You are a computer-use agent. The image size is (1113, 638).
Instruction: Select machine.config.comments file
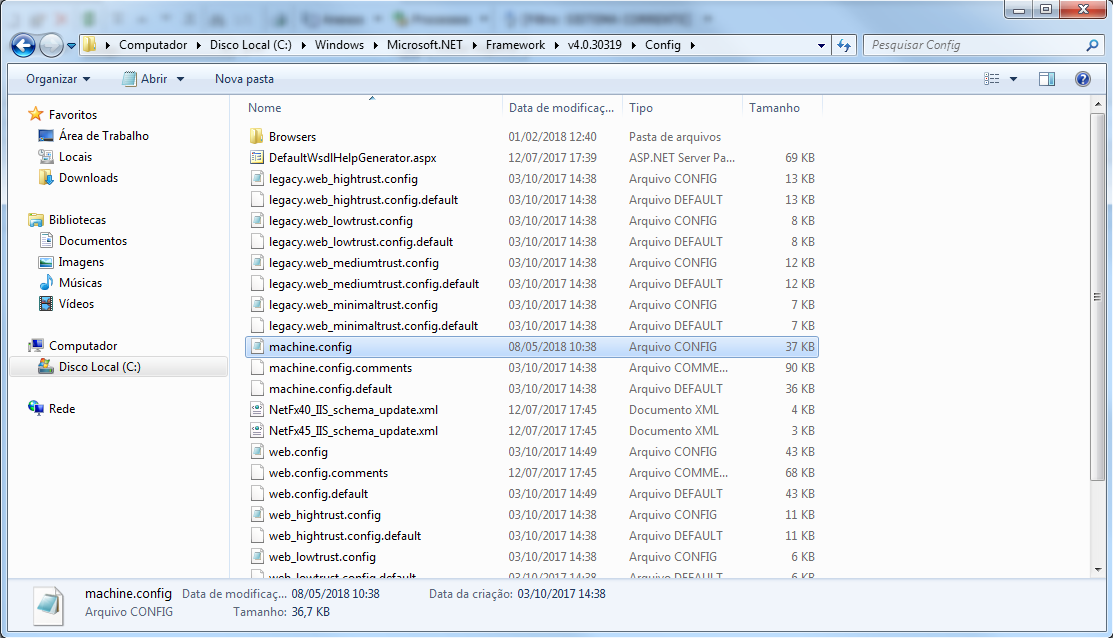pos(340,368)
